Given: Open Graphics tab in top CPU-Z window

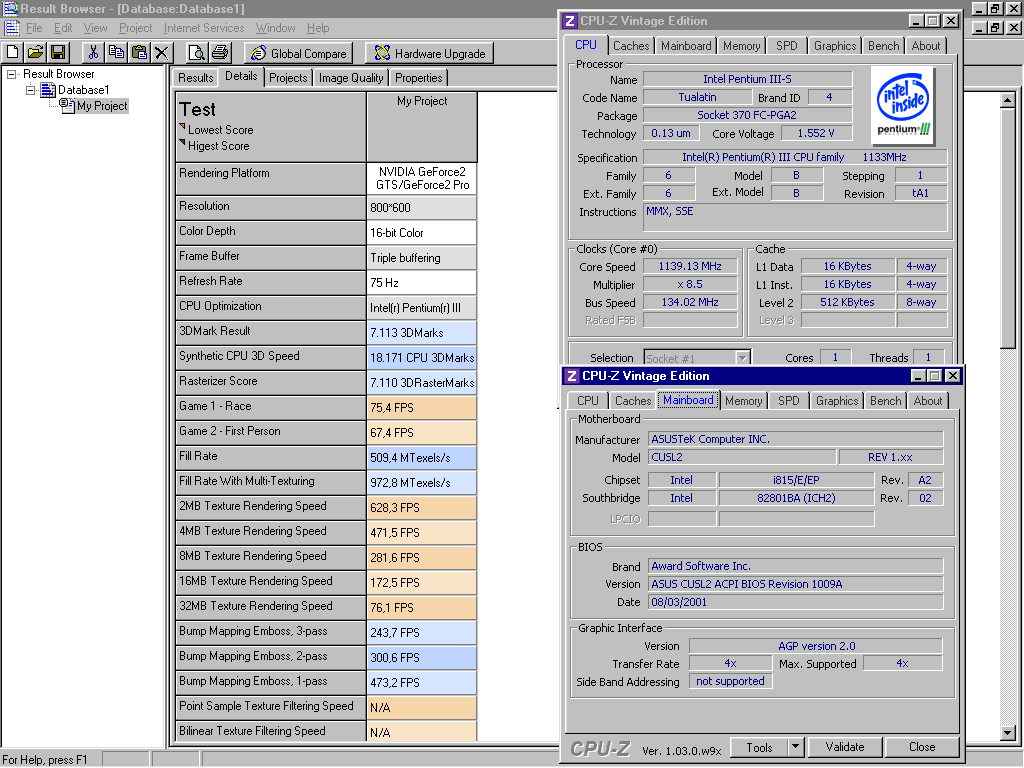Looking at the screenshot, I should pos(835,46).
